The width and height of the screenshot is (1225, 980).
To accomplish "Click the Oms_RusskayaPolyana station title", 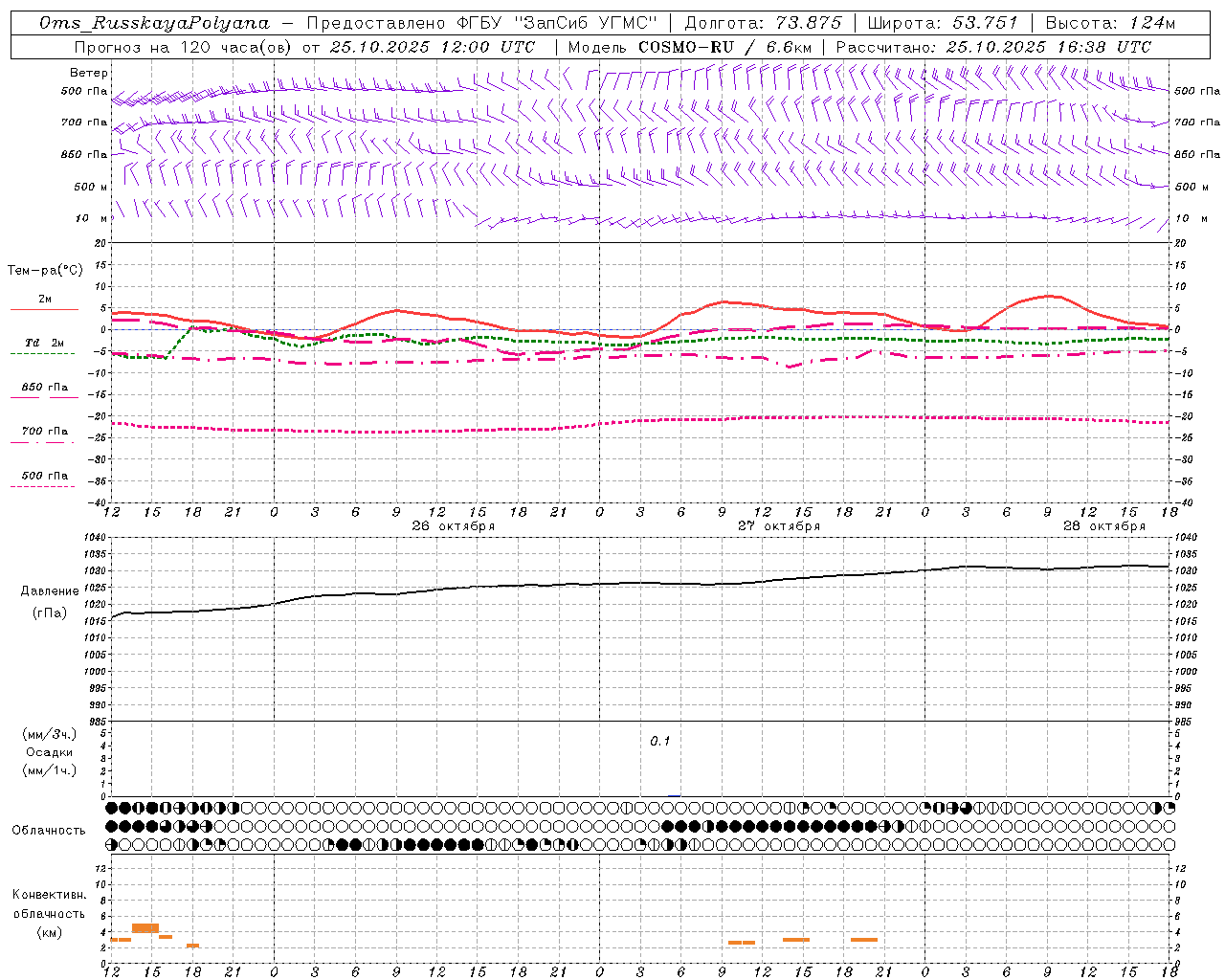I will [x=156, y=23].
